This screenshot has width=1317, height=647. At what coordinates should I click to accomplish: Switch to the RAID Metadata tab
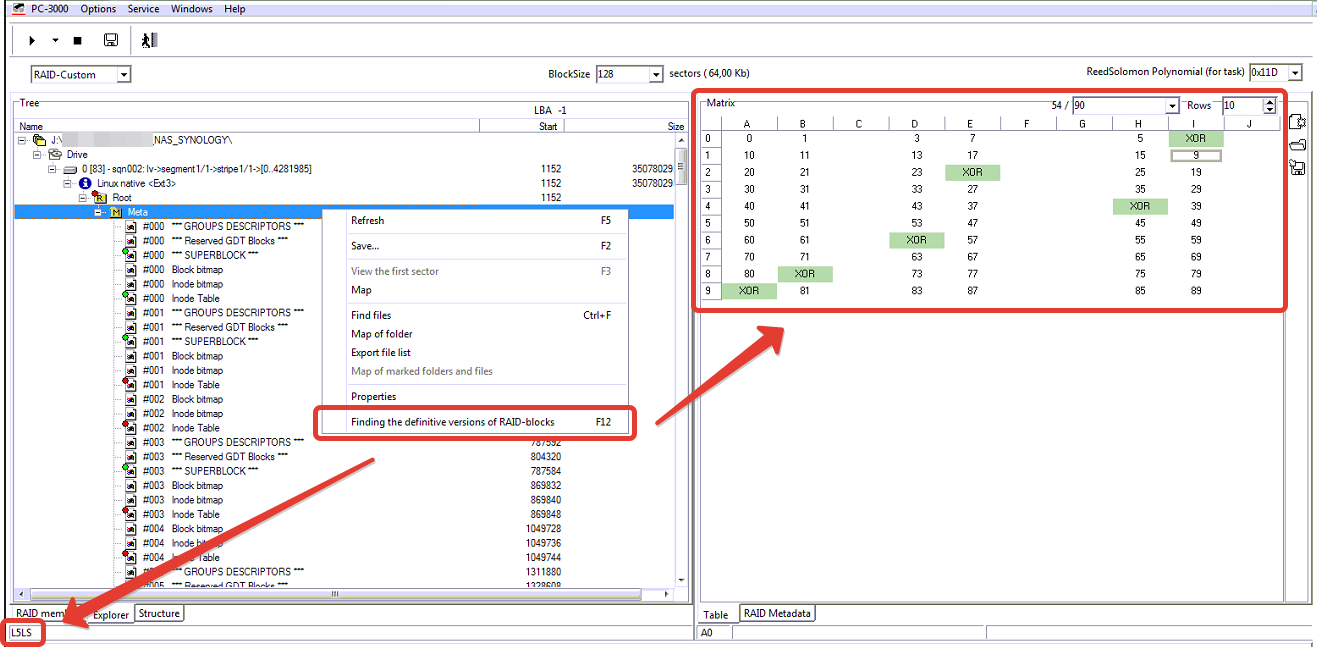click(779, 613)
